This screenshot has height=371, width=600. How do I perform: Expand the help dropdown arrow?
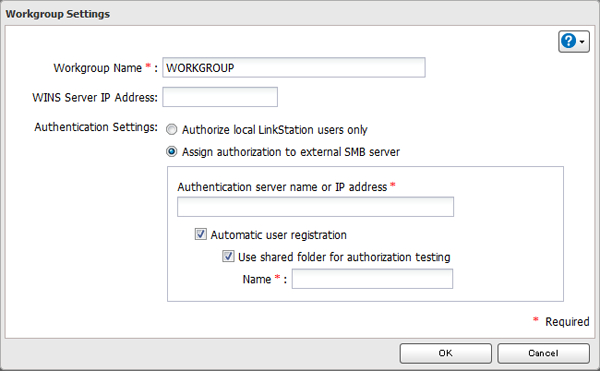(x=582, y=41)
